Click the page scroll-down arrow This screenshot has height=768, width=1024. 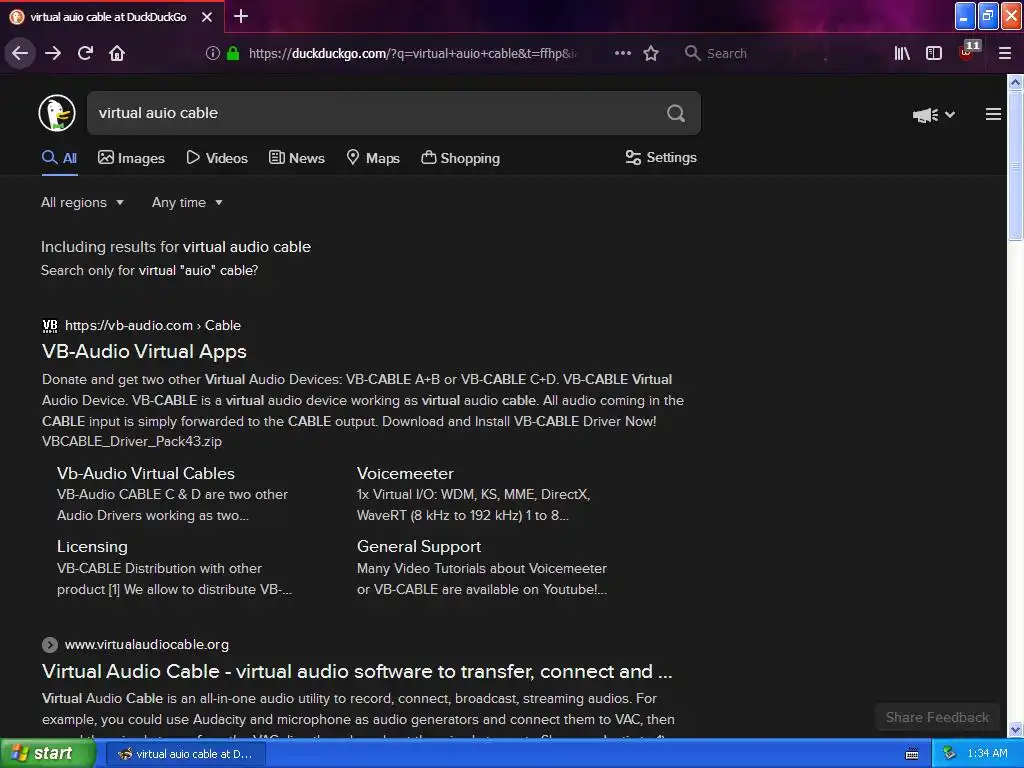click(x=1015, y=729)
